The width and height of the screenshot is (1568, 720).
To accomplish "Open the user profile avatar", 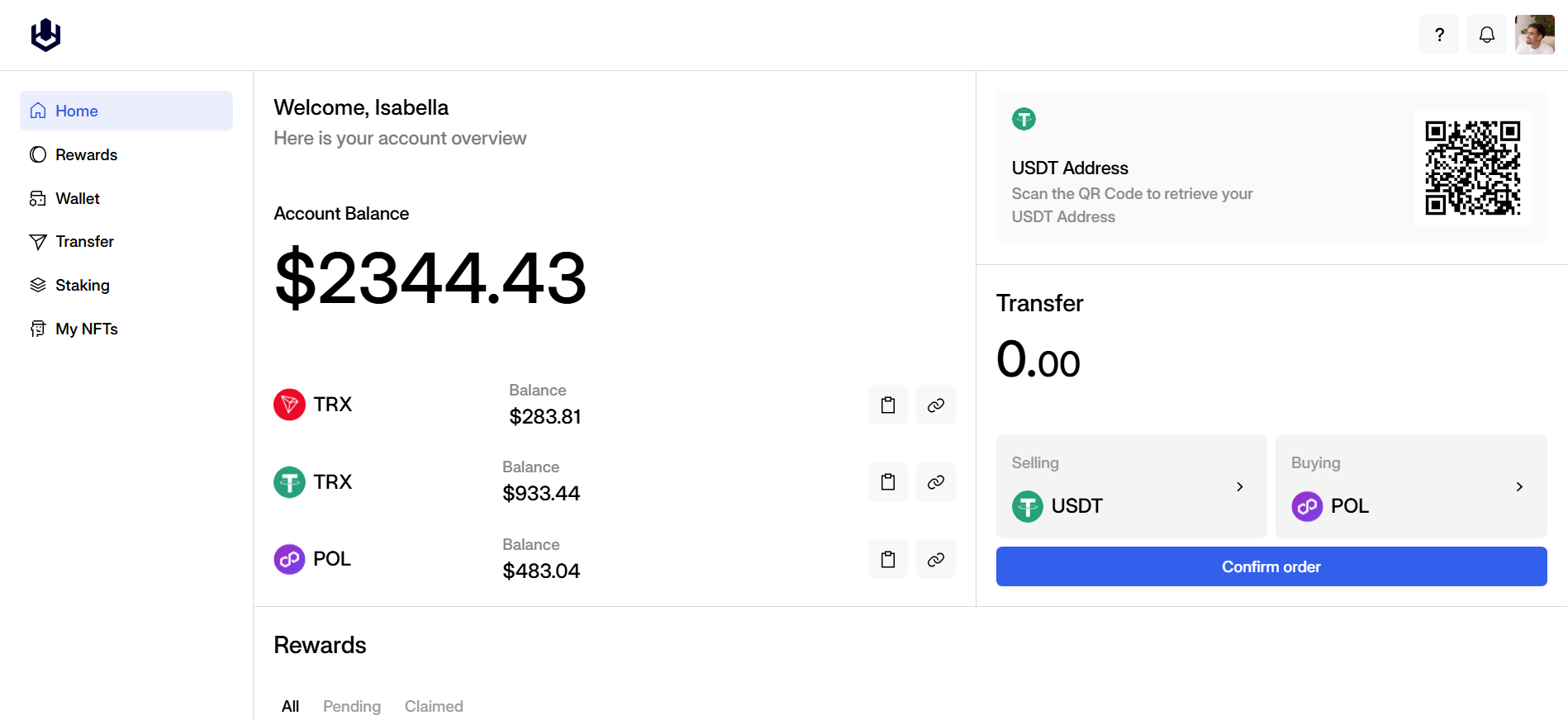I will tap(1534, 35).
